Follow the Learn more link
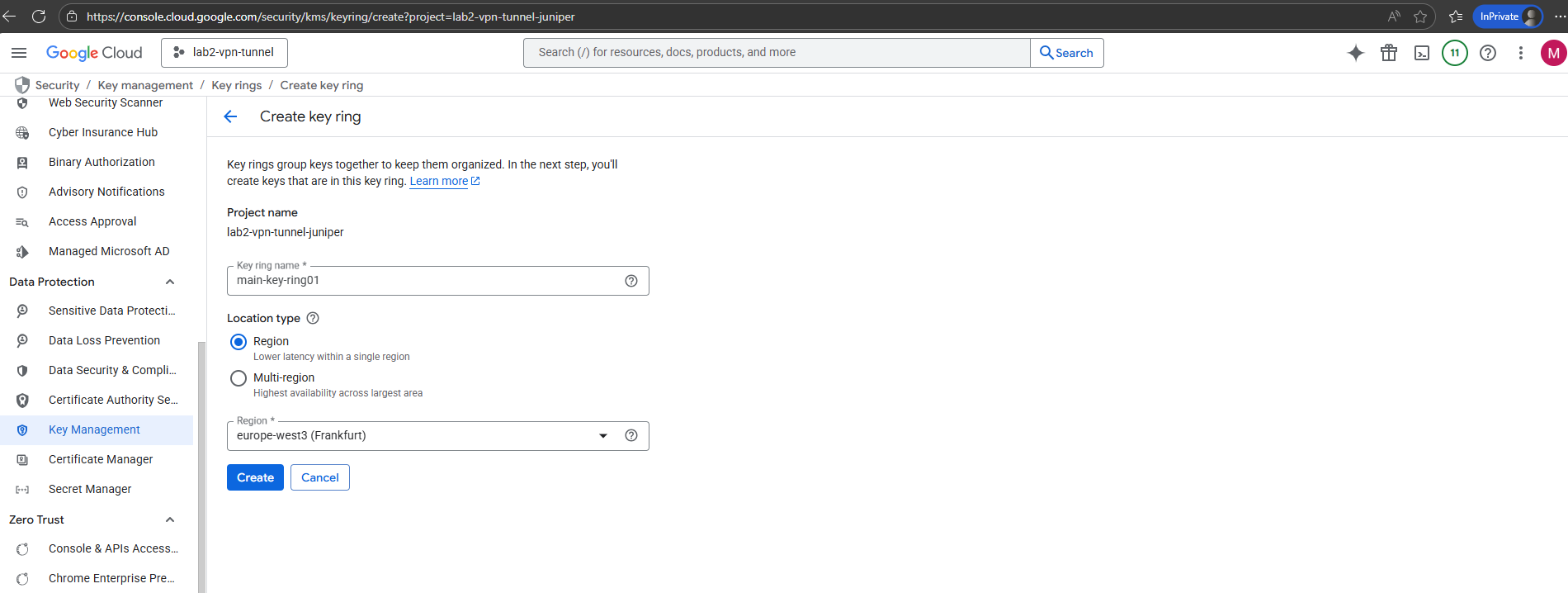The image size is (1568, 593). click(x=439, y=182)
